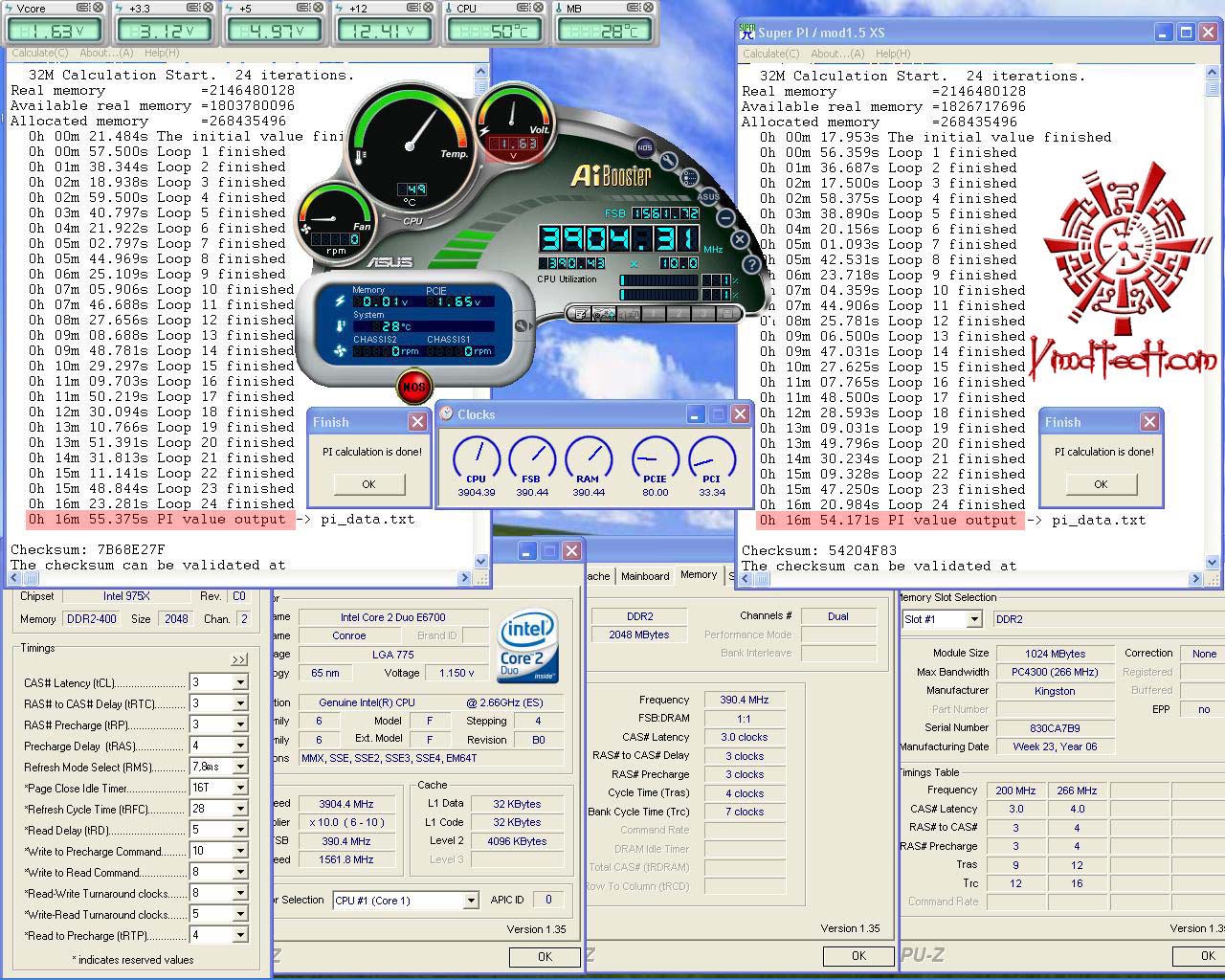Collapse the AI Booster monitor panel wrench tab

(x=522, y=326)
